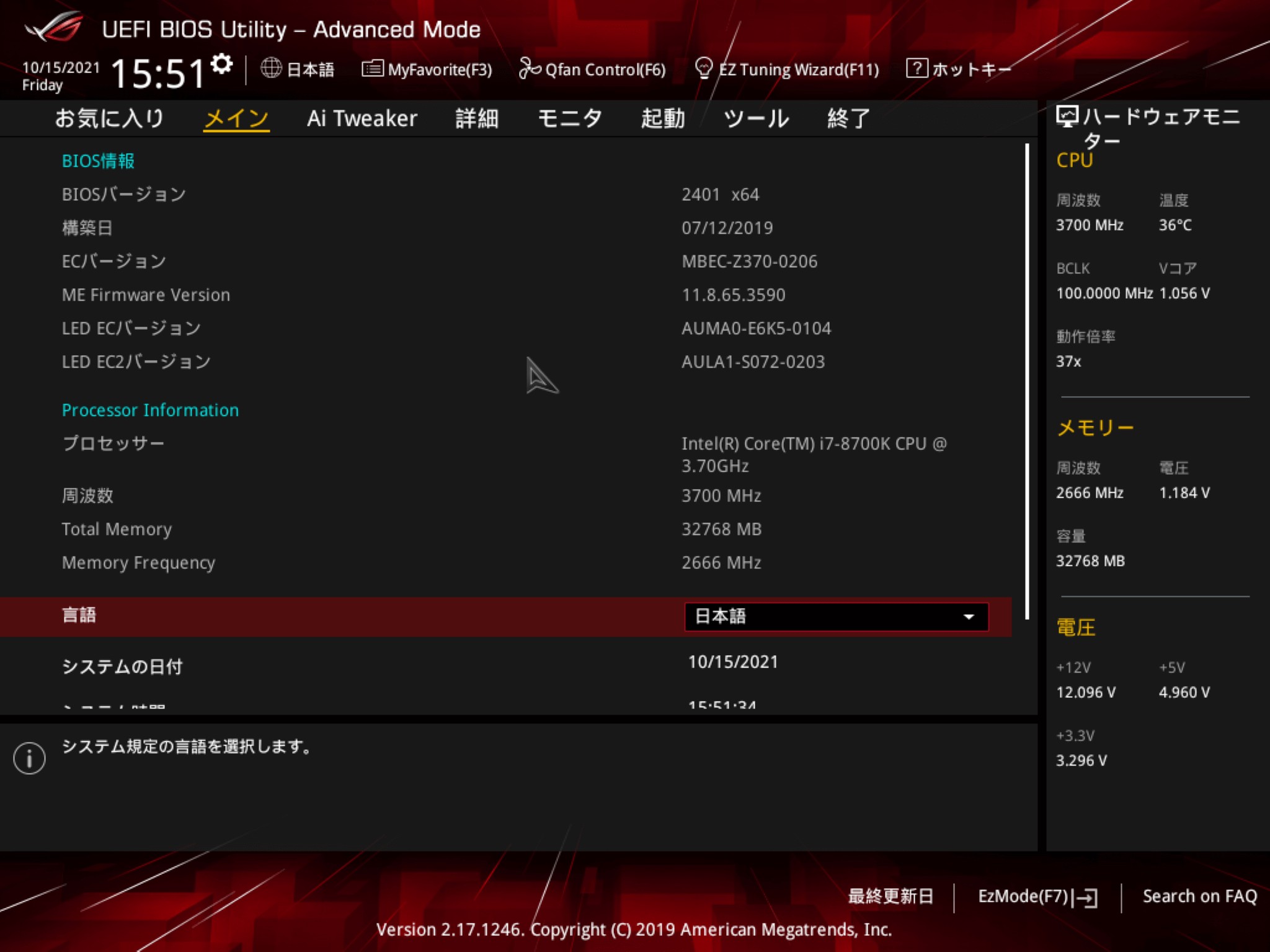Open the 起動 boot tab

click(661, 118)
